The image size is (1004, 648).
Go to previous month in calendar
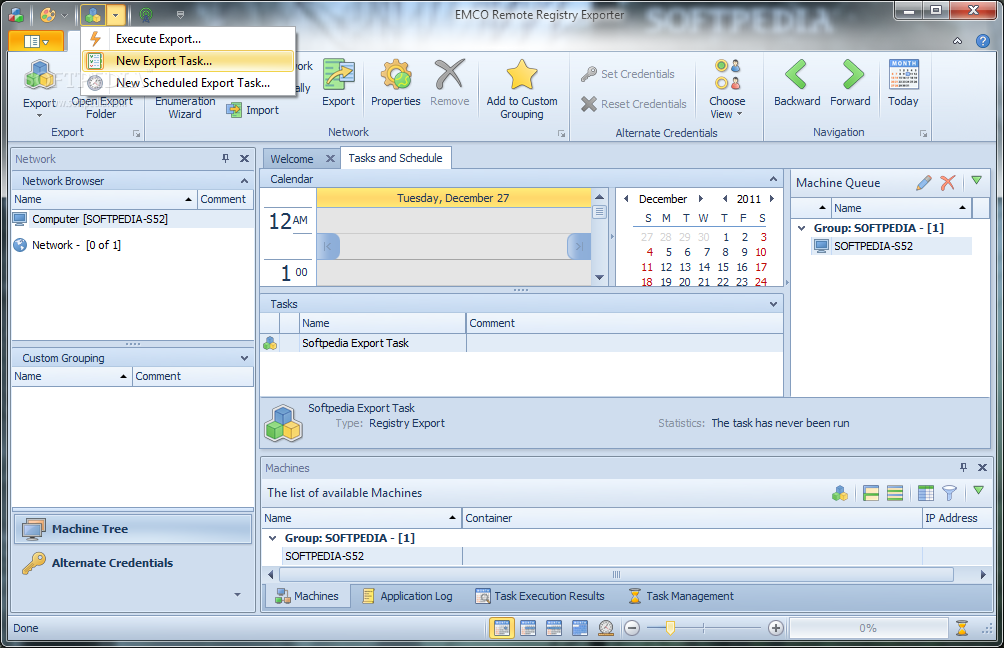[x=626, y=199]
